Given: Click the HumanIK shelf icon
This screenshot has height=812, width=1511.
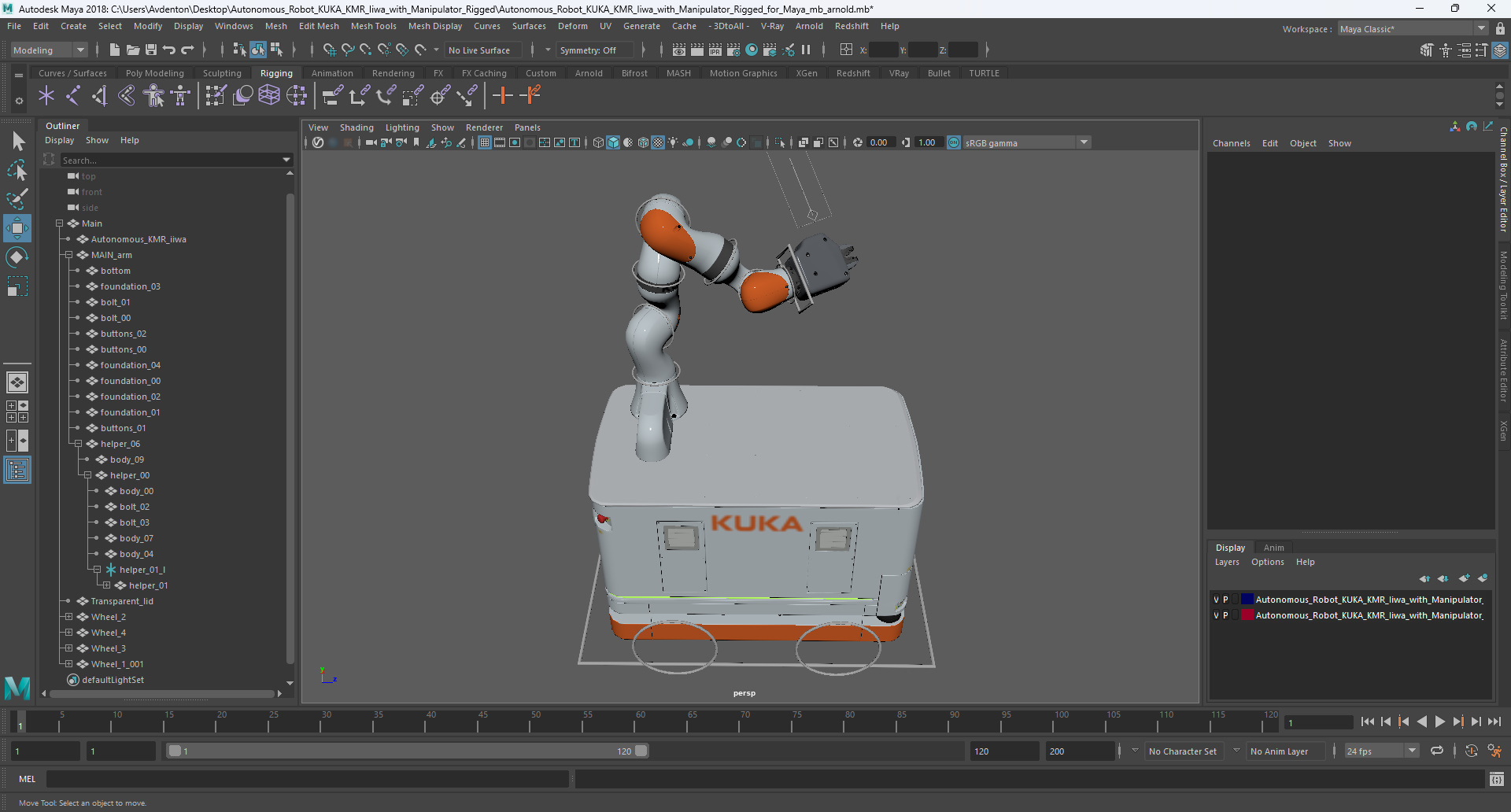Looking at the screenshot, I should tap(180, 96).
